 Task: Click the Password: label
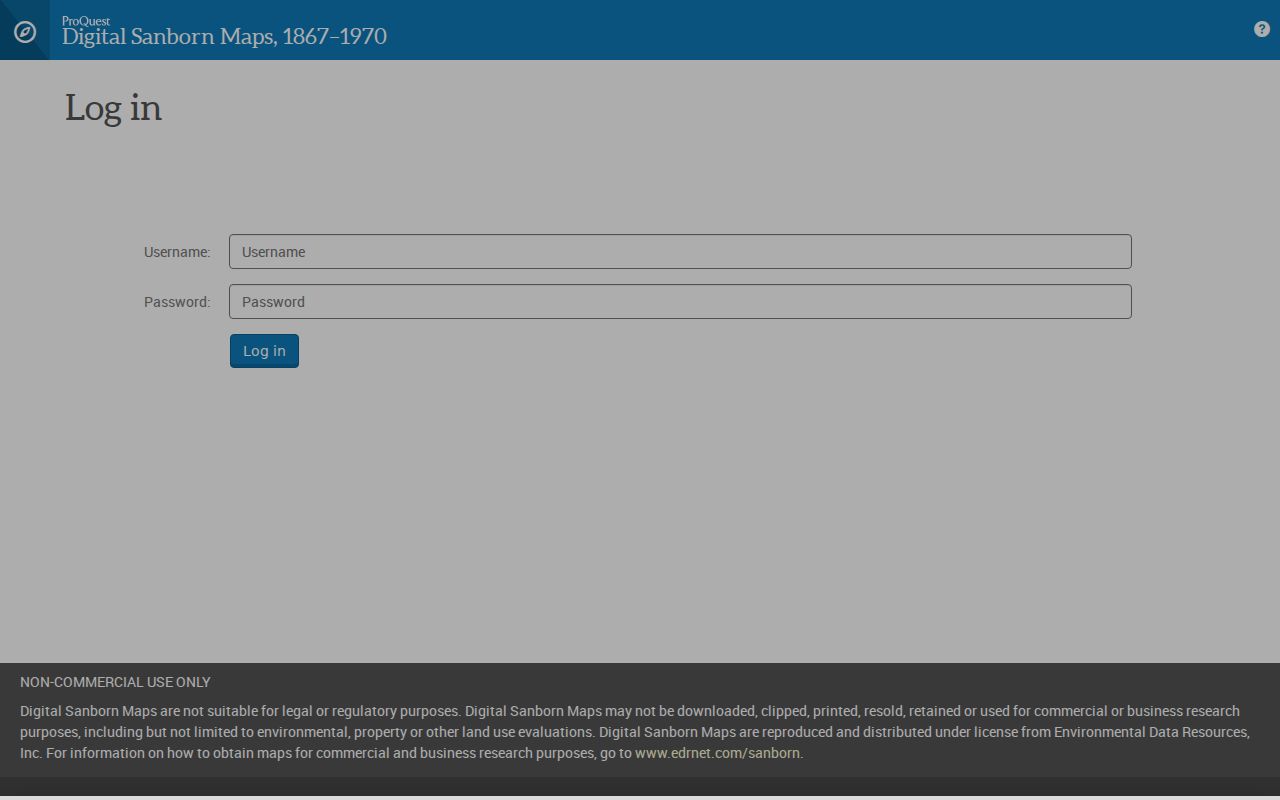pos(177,302)
